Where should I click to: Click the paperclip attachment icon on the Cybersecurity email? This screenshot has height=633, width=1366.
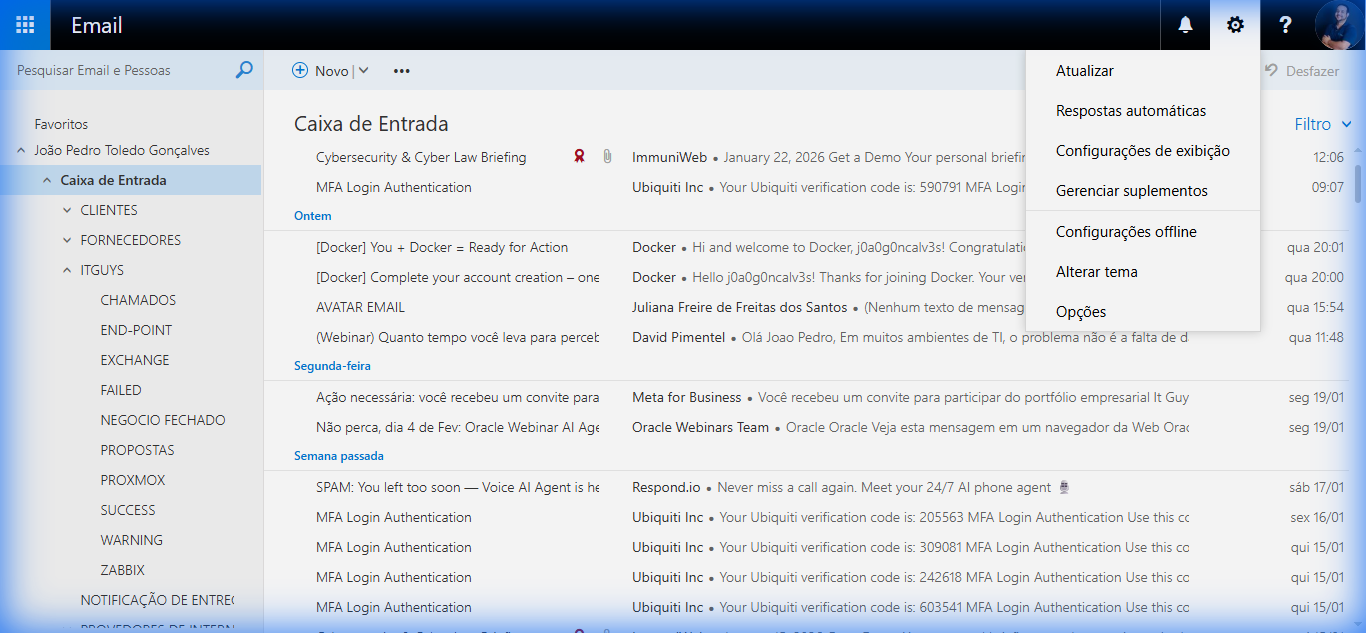pos(606,156)
